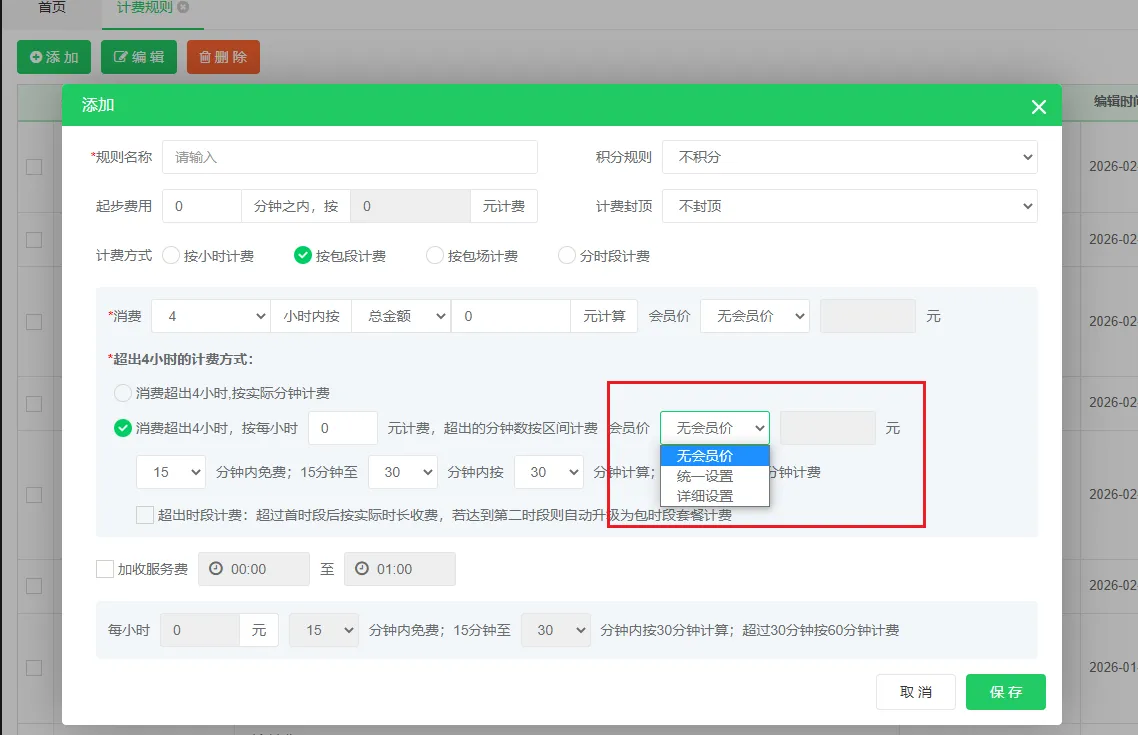
Task: Open the 总金额 dropdown selector
Action: 400,316
